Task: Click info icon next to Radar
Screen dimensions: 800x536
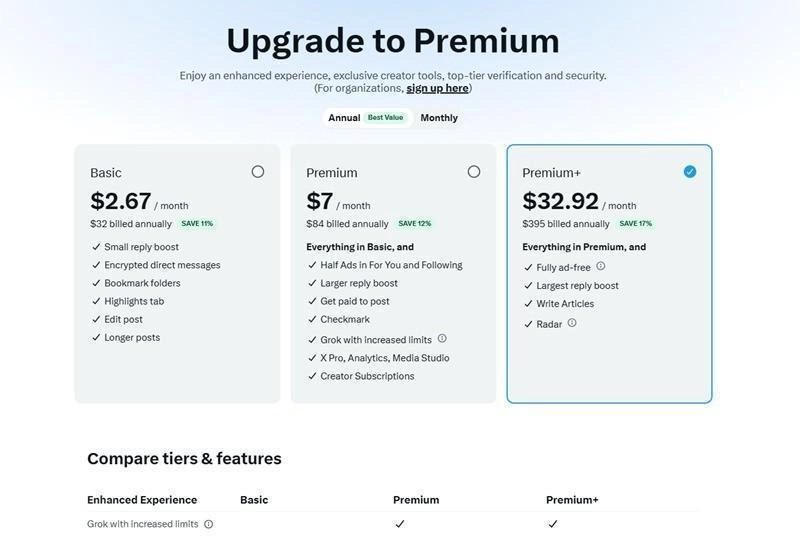Action: [572, 323]
